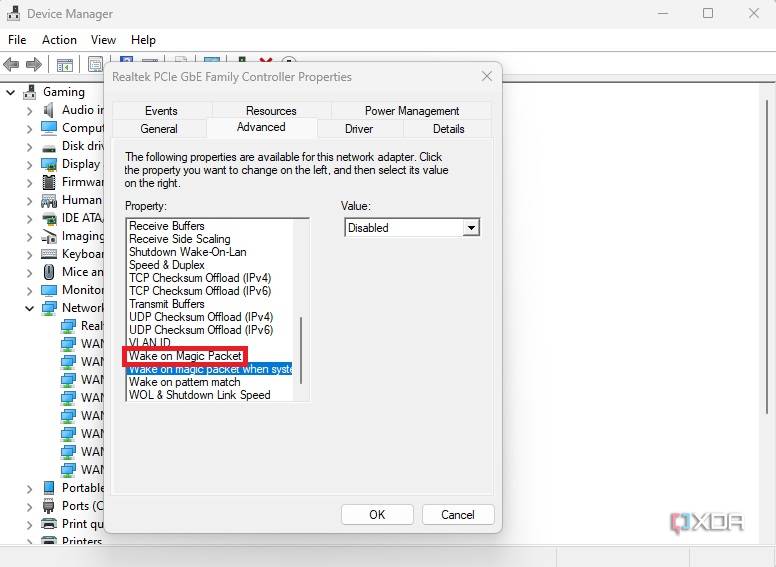
Task: Select TCP Checksum Offload (IPv4) property
Action: [x=200, y=278]
